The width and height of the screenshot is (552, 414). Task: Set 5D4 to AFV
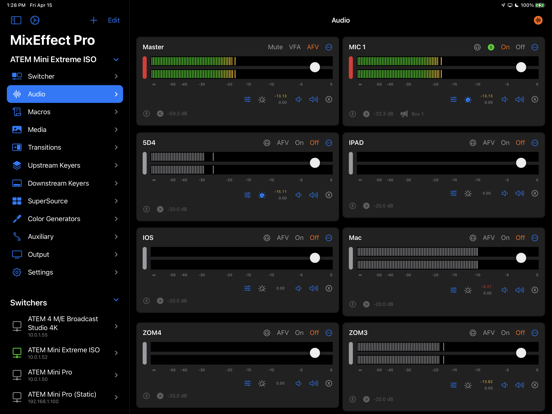coord(282,143)
